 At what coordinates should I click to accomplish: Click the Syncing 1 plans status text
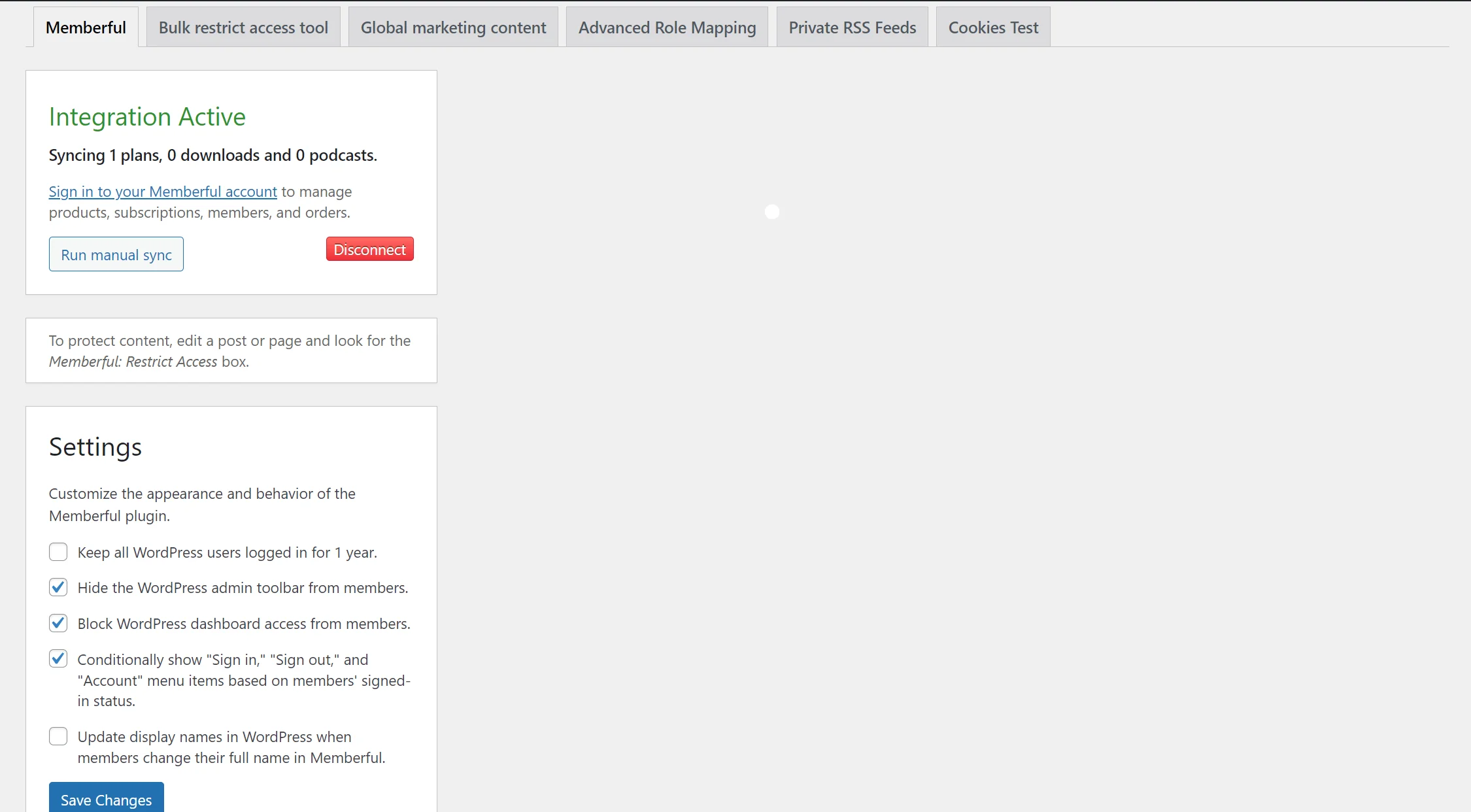point(213,156)
